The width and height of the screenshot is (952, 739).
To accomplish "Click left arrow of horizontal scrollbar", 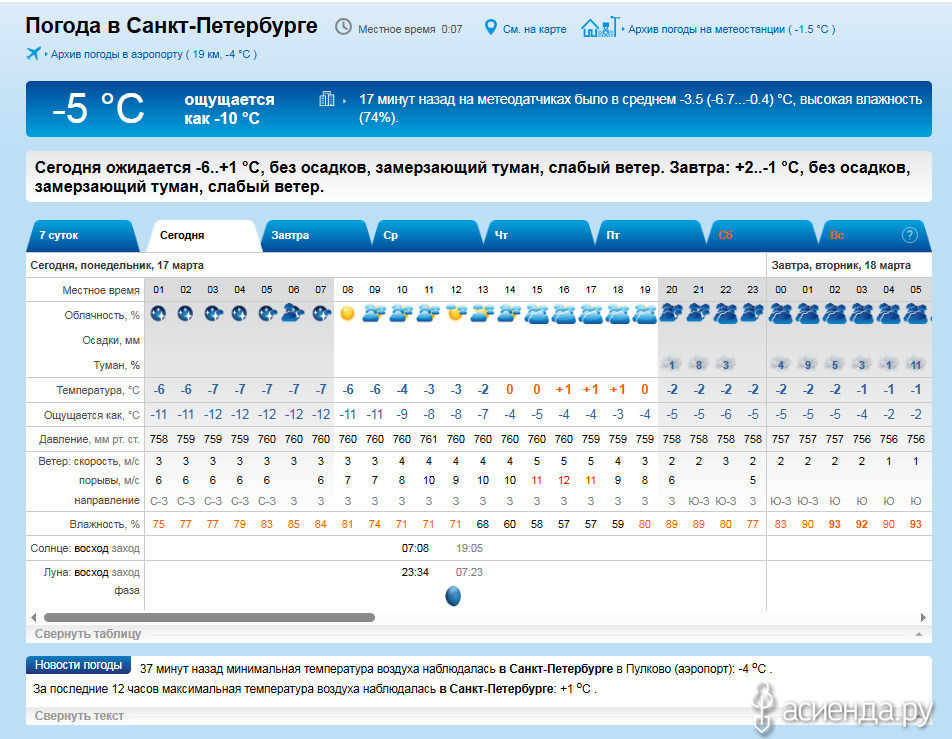I will click(34, 618).
